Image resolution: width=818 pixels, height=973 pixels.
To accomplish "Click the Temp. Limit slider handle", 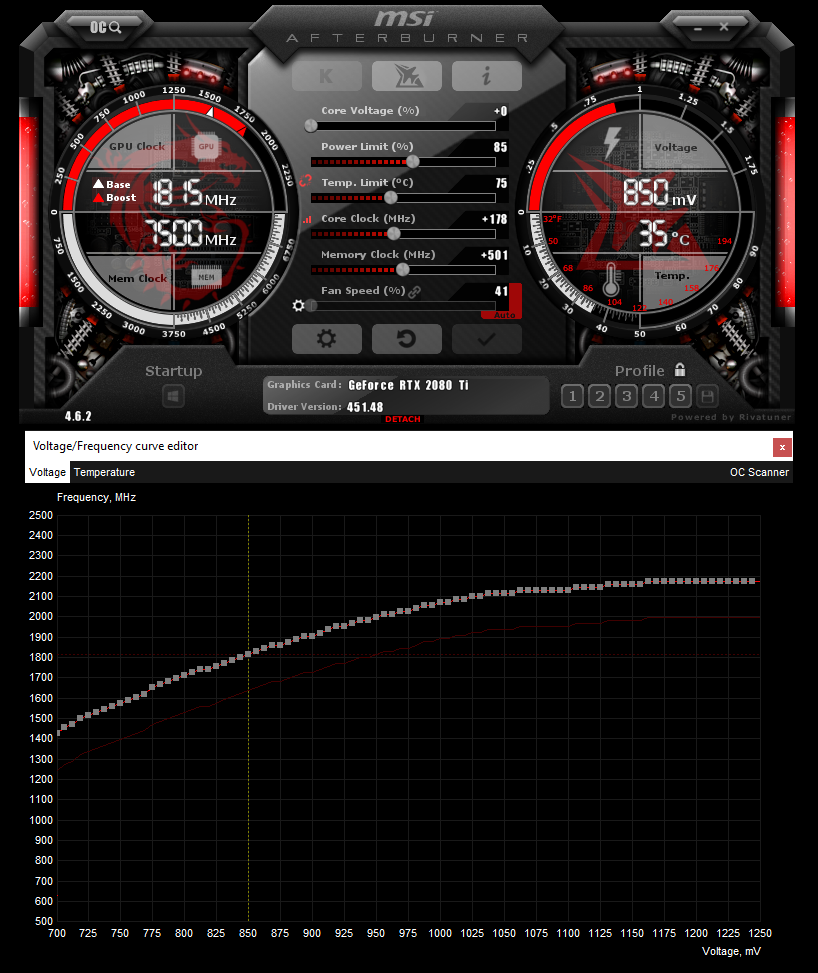I will pos(390,198).
